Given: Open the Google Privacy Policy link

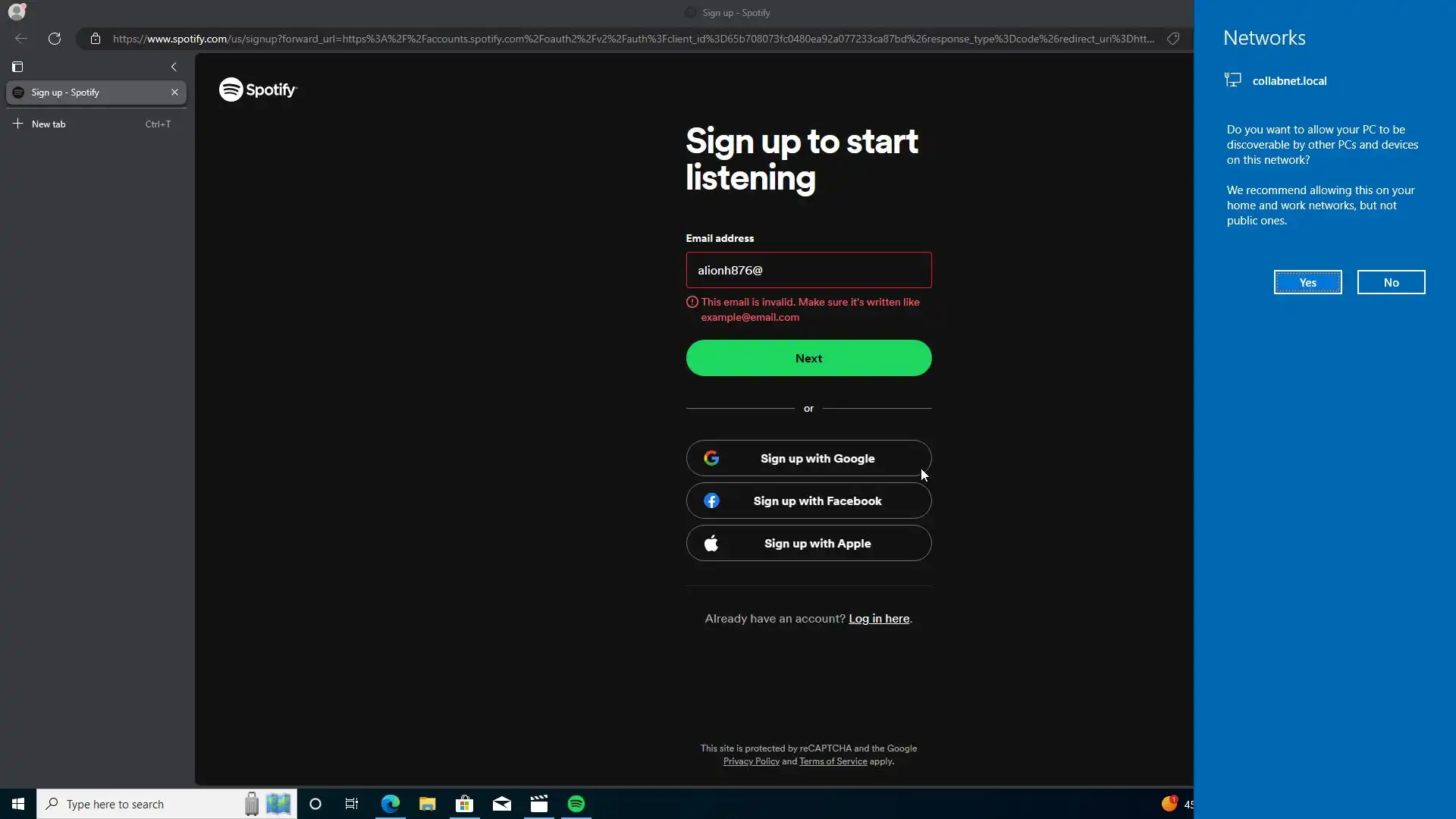Looking at the screenshot, I should 751,761.
